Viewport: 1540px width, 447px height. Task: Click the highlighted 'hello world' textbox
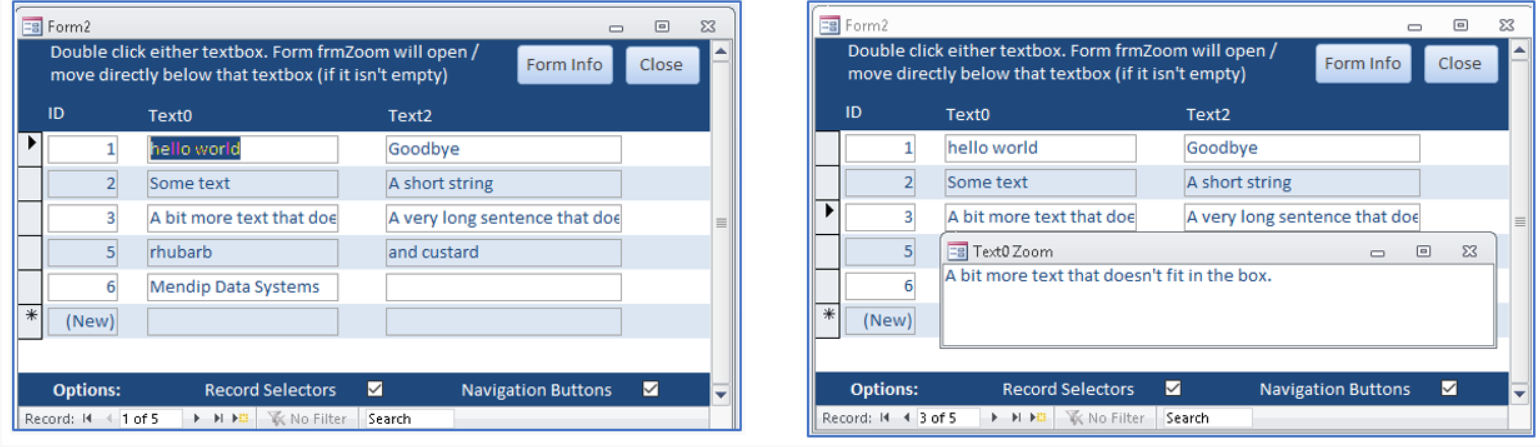coord(242,149)
